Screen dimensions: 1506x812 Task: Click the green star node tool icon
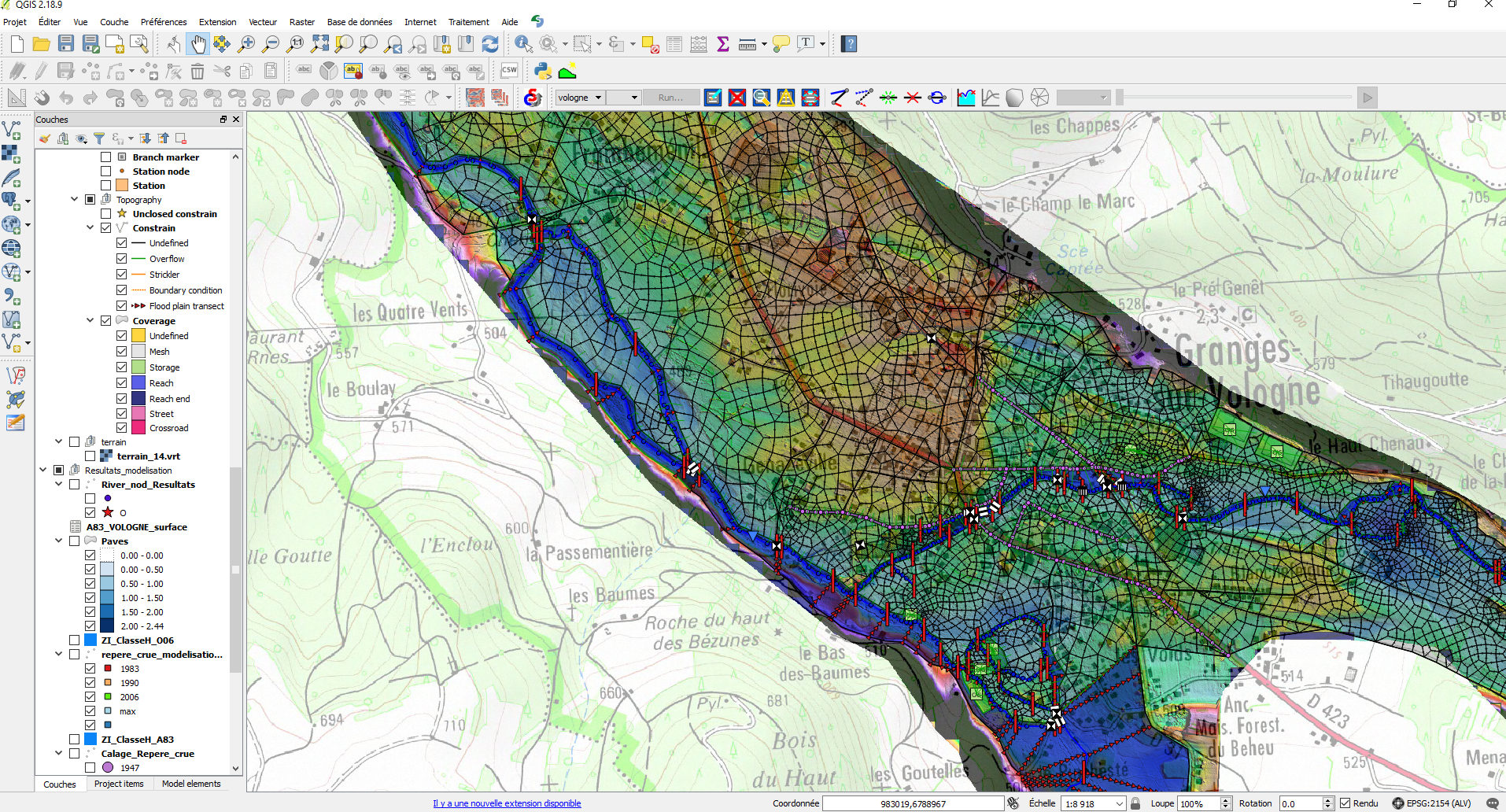click(888, 98)
